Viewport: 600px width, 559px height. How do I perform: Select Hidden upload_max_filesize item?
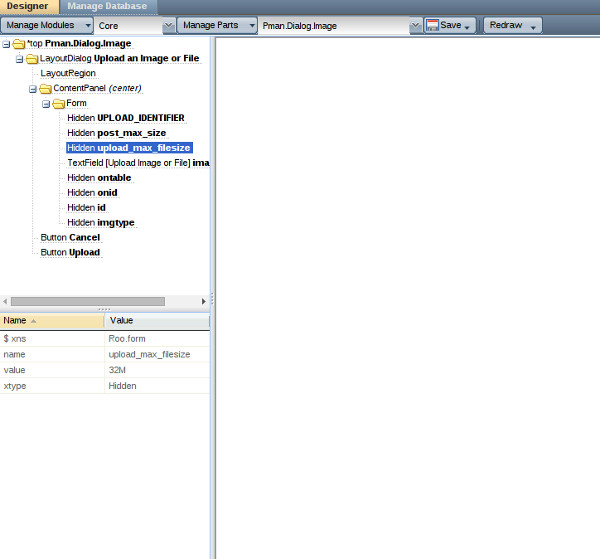129,148
